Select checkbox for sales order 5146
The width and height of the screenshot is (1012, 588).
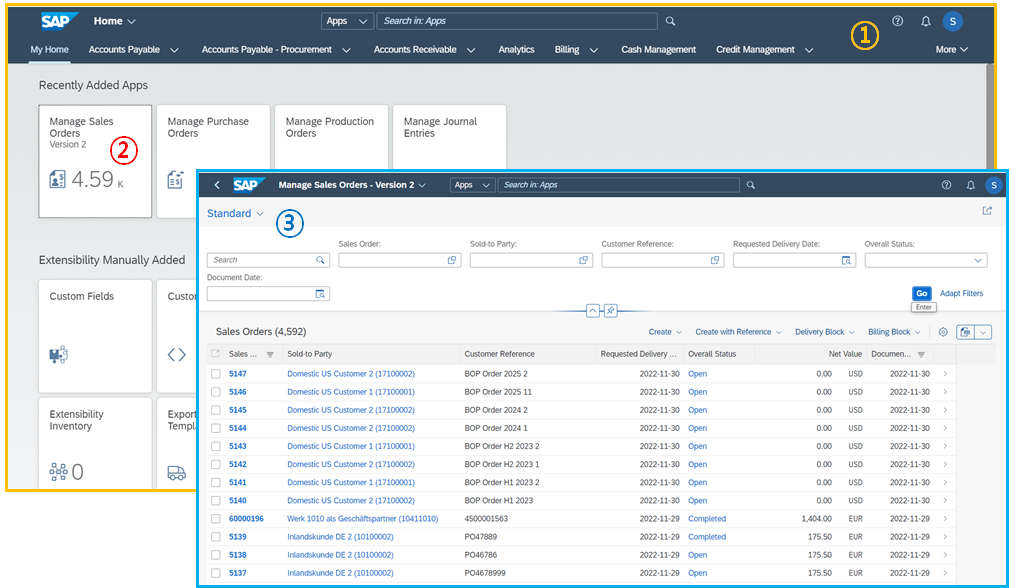[x=216, y=392]
